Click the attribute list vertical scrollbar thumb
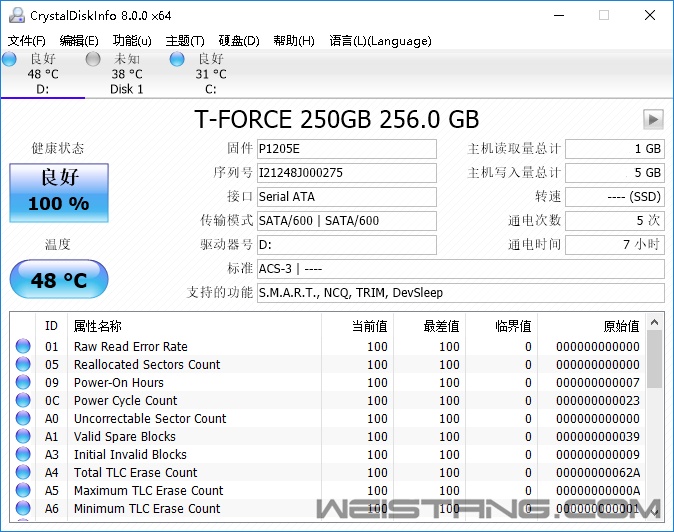This screenshot has width=674, height=532. pyautogui.click(x=655, y=359)
